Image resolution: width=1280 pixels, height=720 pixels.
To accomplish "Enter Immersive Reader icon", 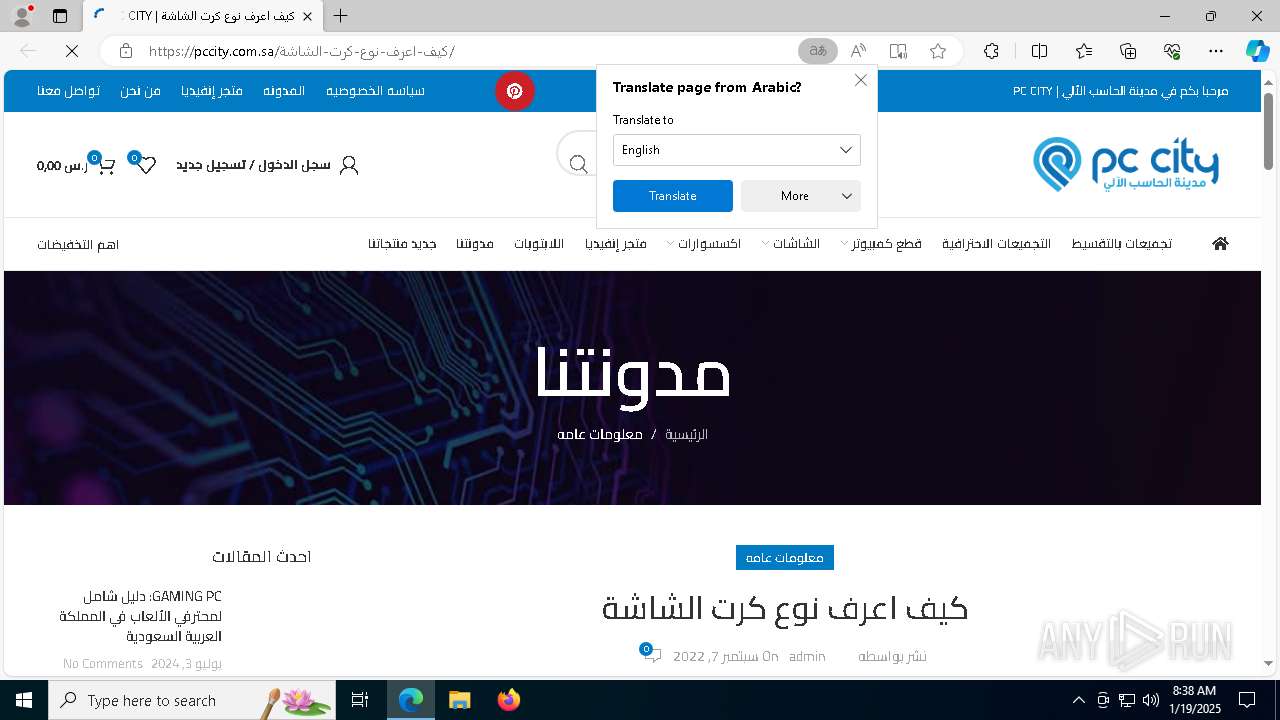I will (x=898, y=51).
